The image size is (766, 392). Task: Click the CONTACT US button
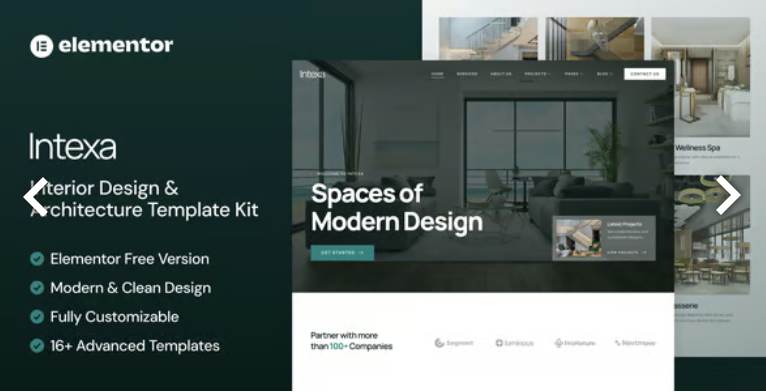tap(644, 74)
